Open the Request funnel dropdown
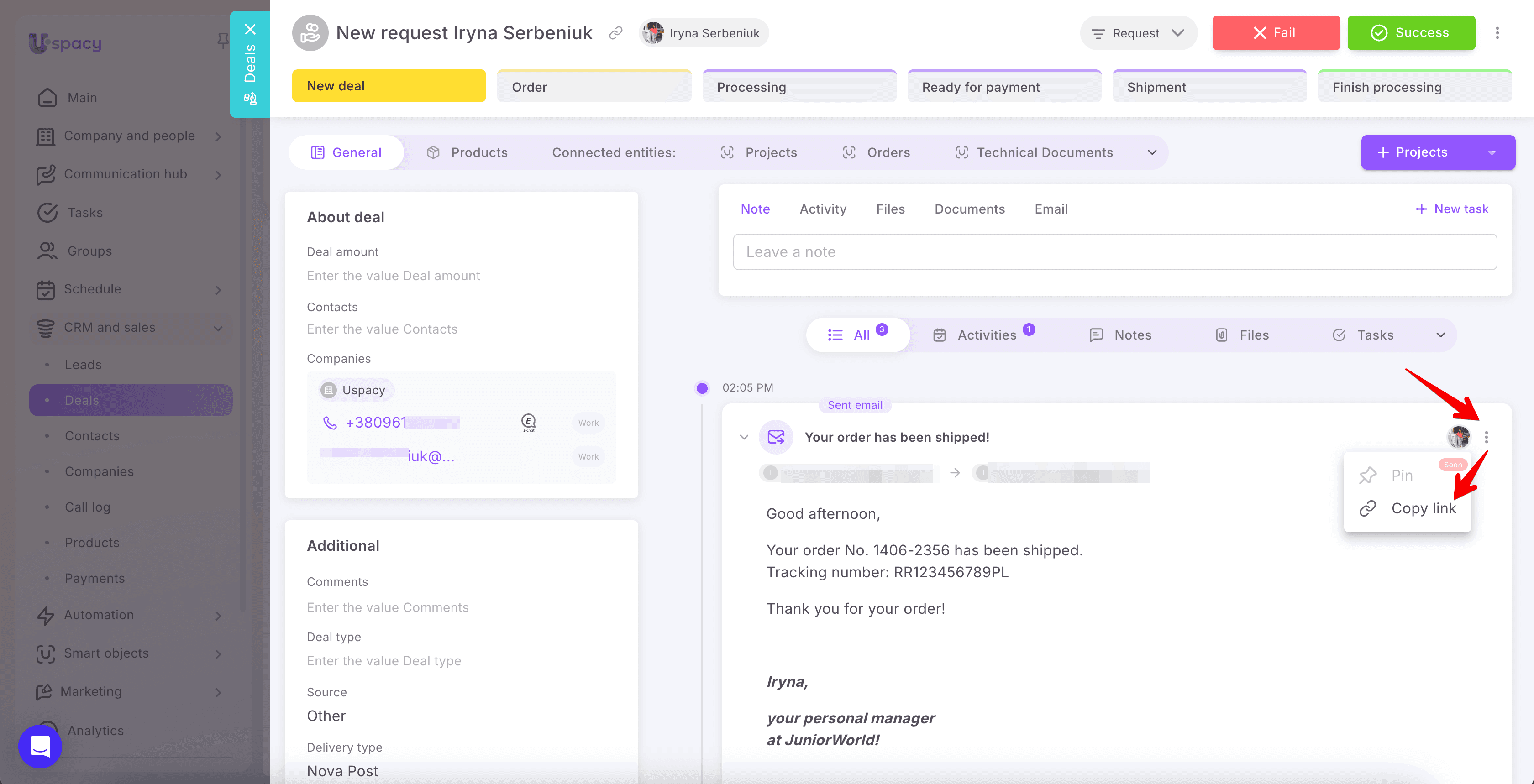Viewport: 1534px width, 784px height. tap(1138, 33)
